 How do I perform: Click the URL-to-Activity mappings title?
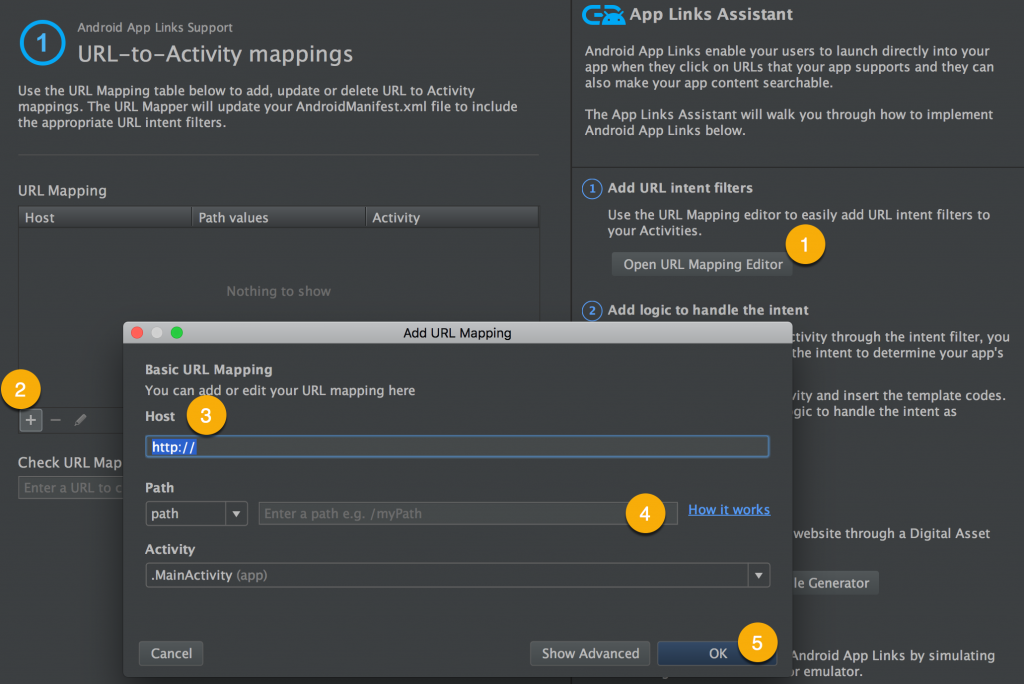[215, 54]
